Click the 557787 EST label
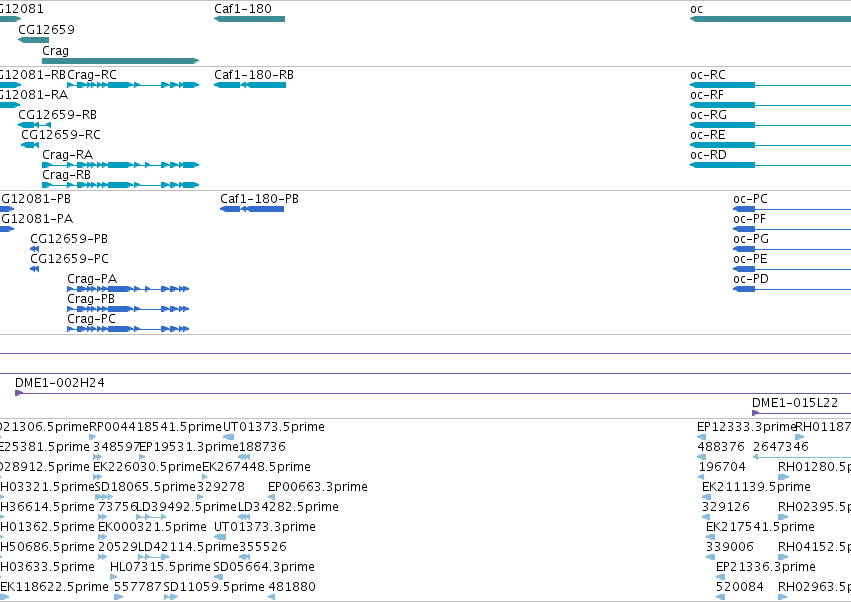851x602 pixels. 138,587
